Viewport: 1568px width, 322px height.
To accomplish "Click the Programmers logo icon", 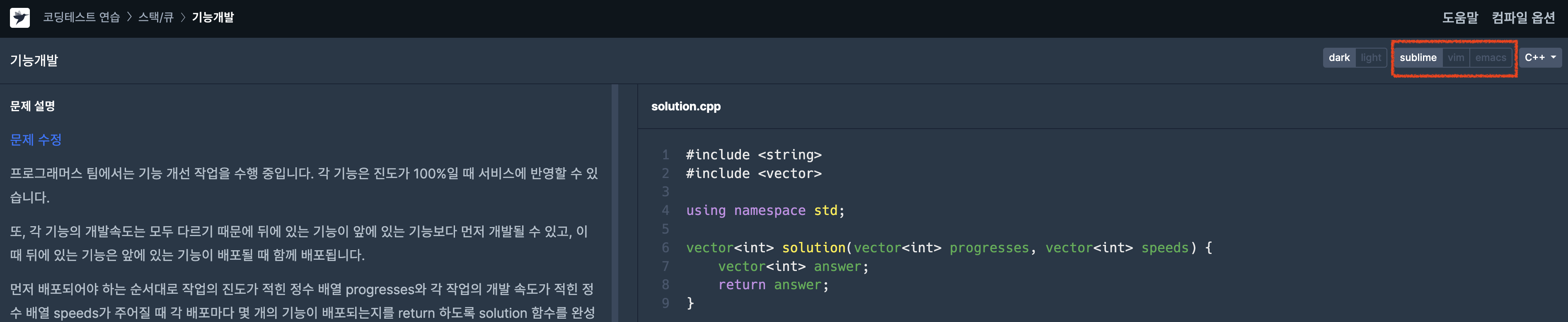I will click(x=19, y=18).
